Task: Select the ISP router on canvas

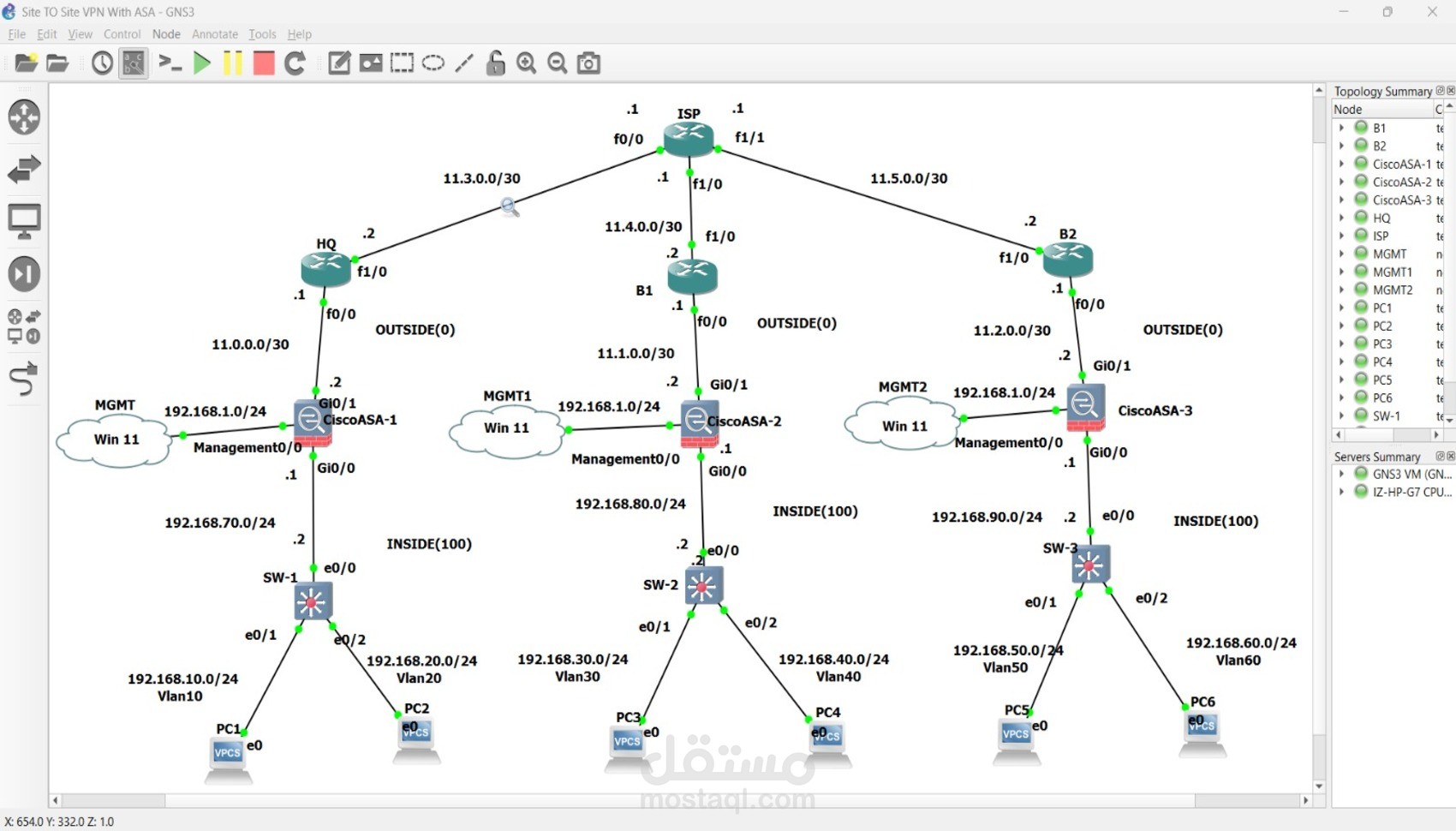Action: click(688, 139)
